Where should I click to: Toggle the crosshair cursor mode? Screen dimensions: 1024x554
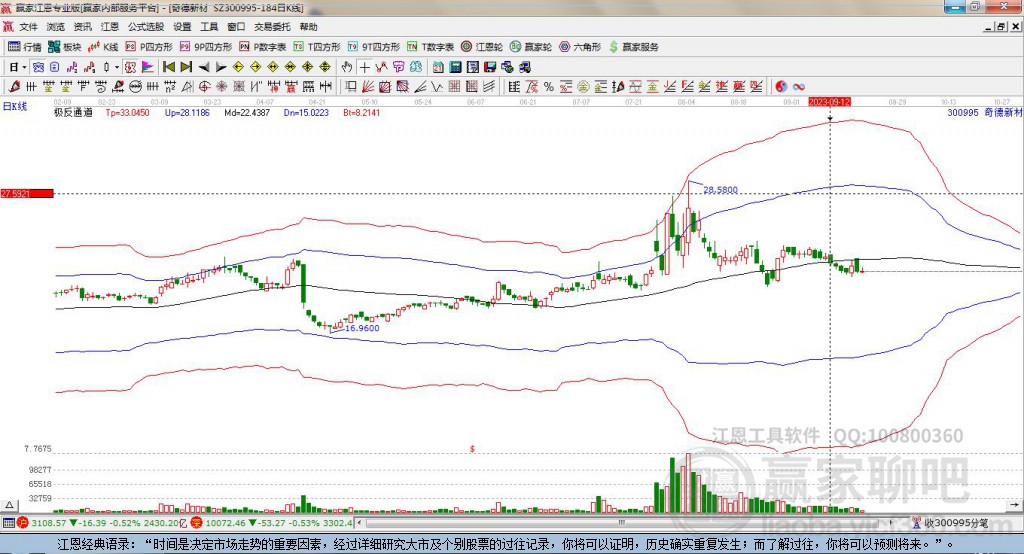364,67
